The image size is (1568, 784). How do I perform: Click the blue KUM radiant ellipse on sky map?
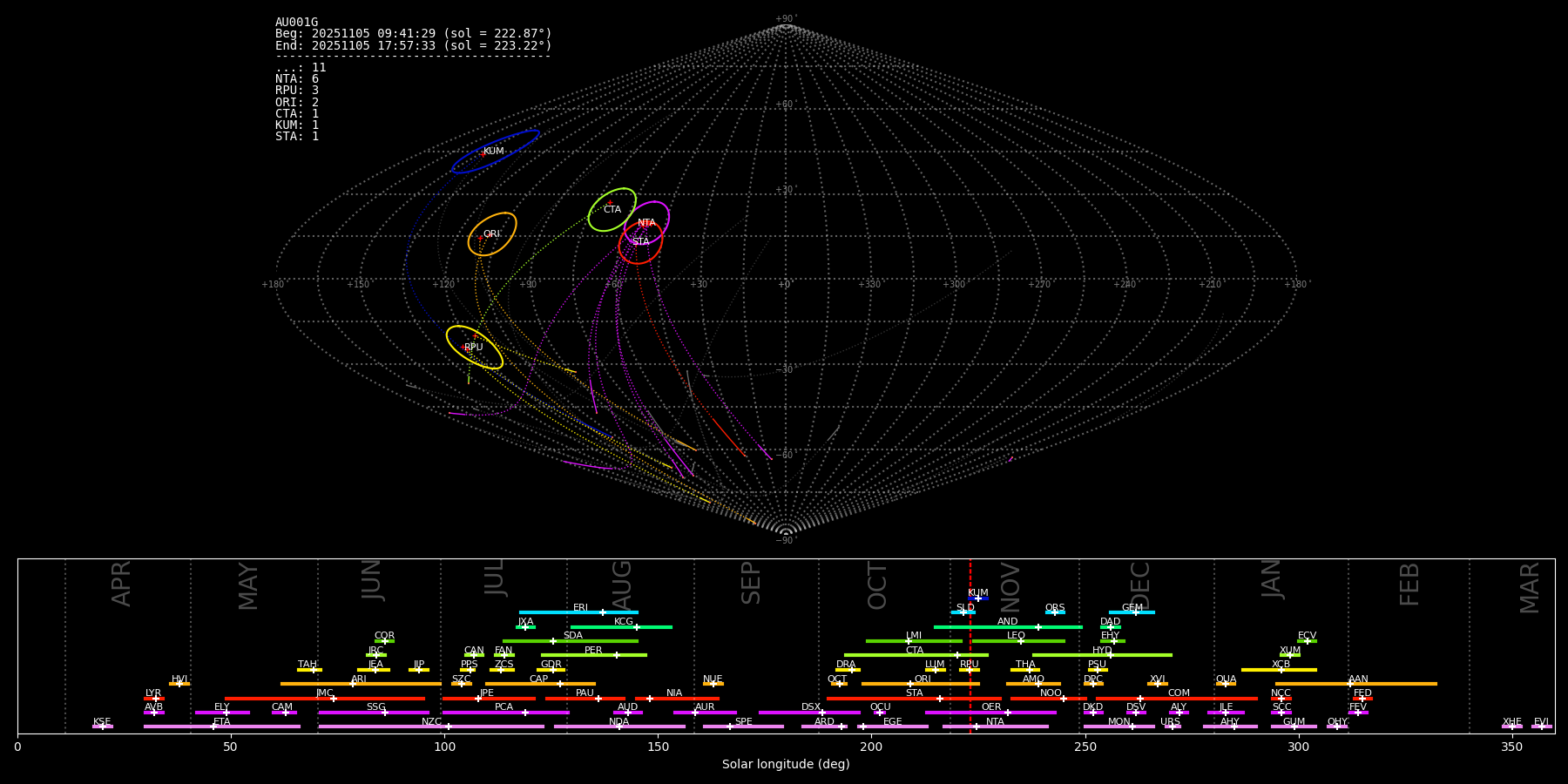coord(496,152)
